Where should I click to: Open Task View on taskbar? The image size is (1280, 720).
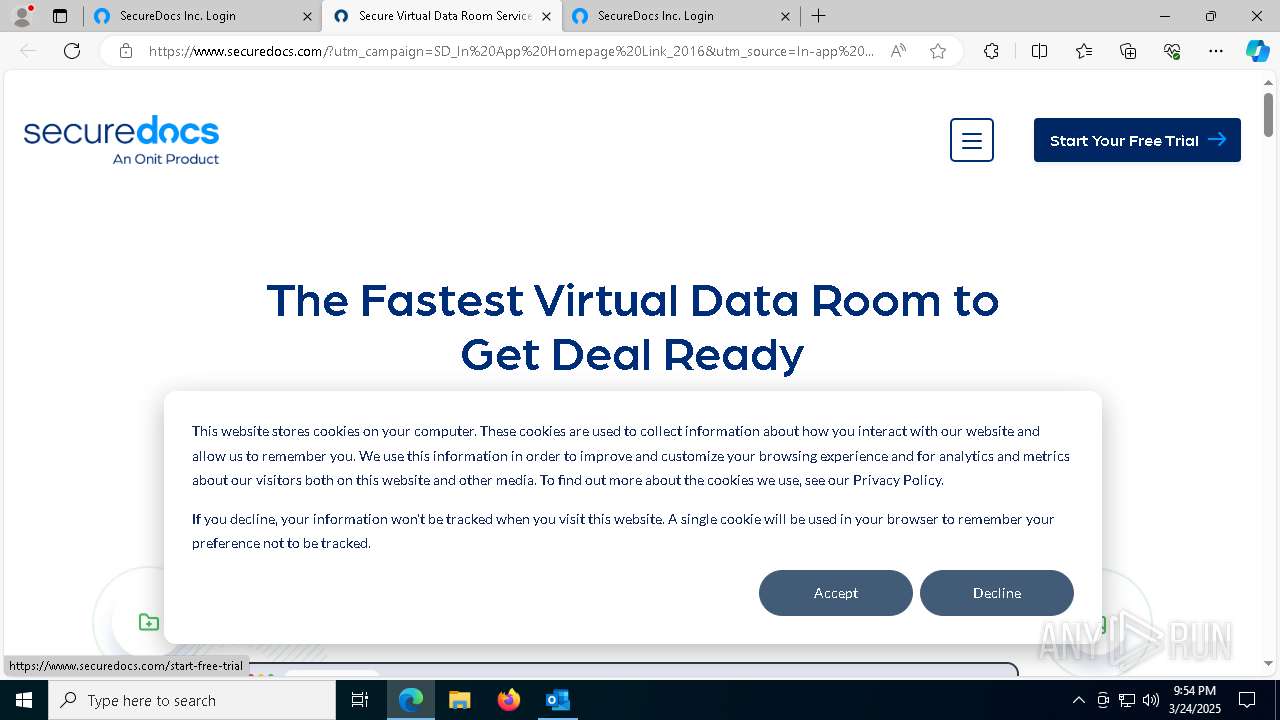tap(360, 700)
